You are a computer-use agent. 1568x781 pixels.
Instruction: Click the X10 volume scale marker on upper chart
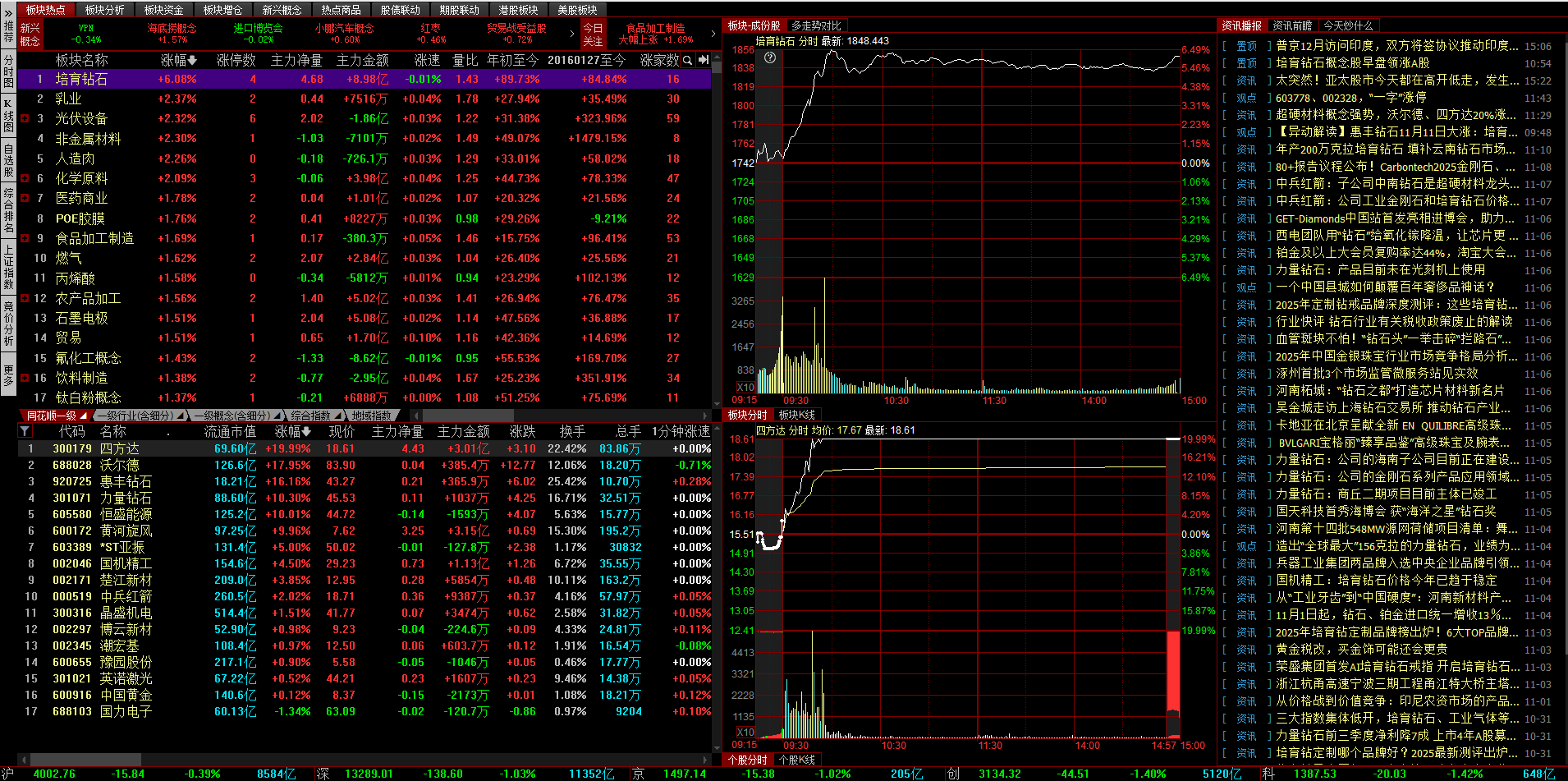click(745, 387)
